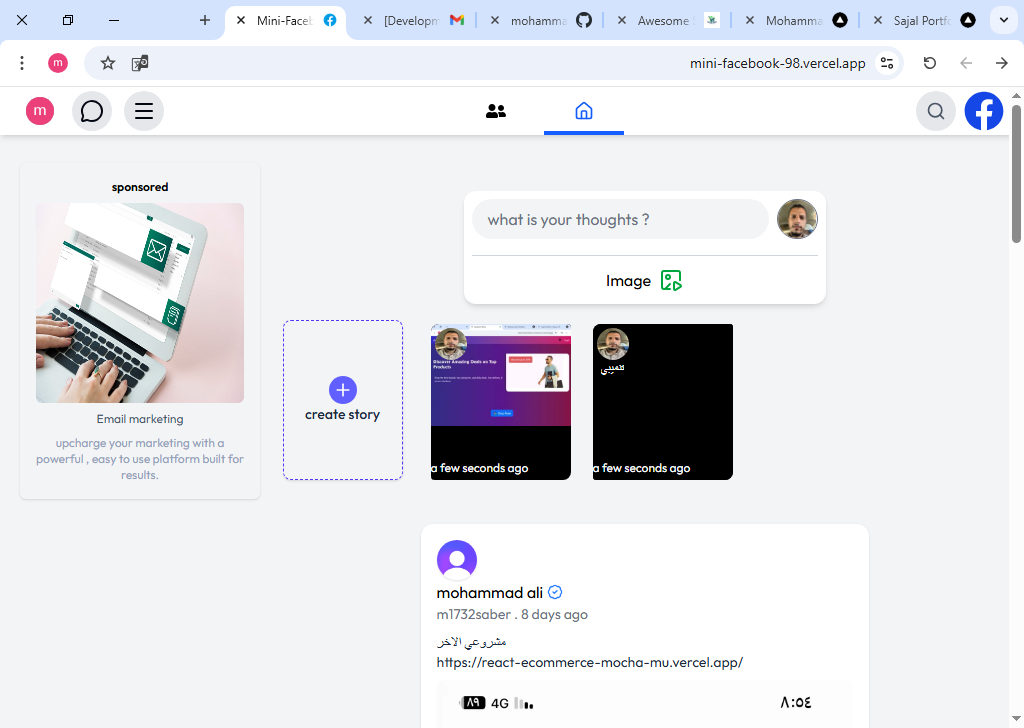The height and width of the screenshot is (728, 1024).
Task: Click the Facebook logo icon
Action: tap(984, 111)
